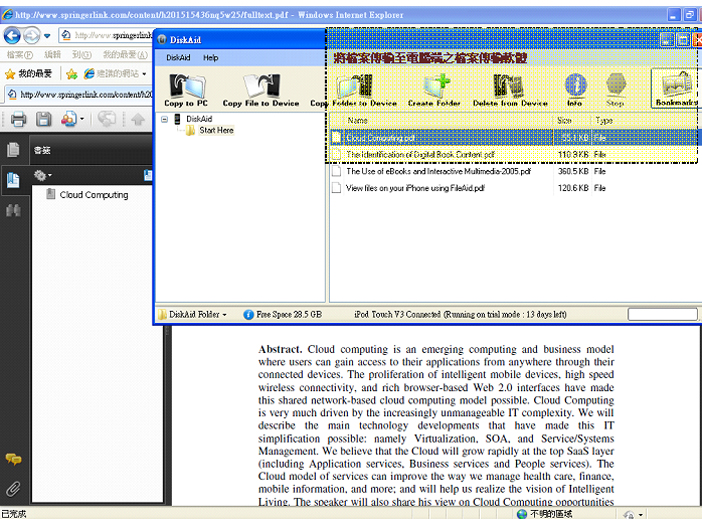The image size is (702, 525).
Task: Open the suggested sites dropdown arrow
Action: pyautogui.click(x=144, y=74)
